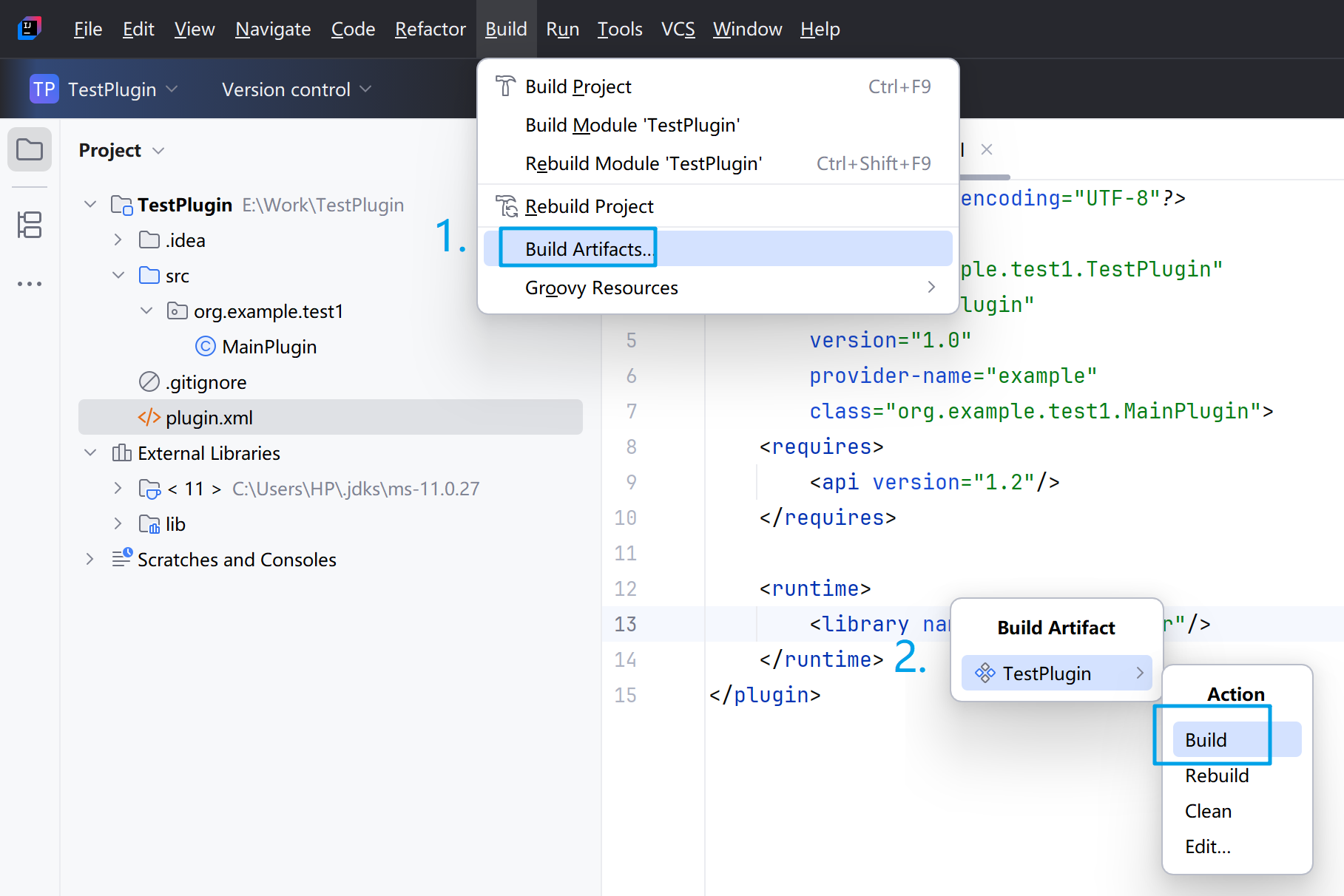Click the .gitignore file icon
This screenshot has width=1344, height=896.
click(x=149, y=382)
